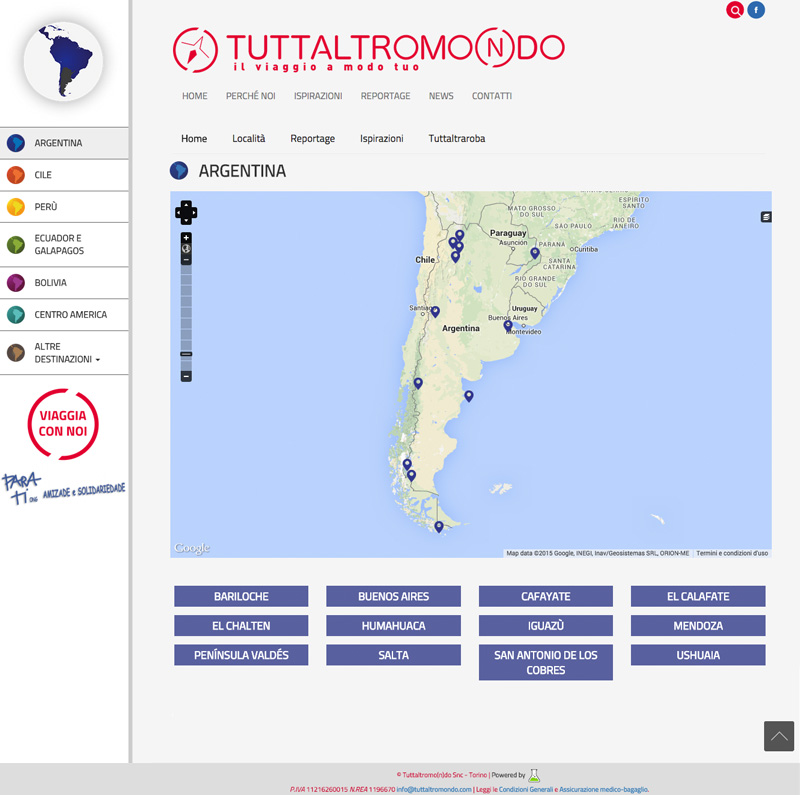The height and width of the screenshot is (795, 800).
Task: Select the green Ecuador e Galapagos icon
Action: point(16,245)
